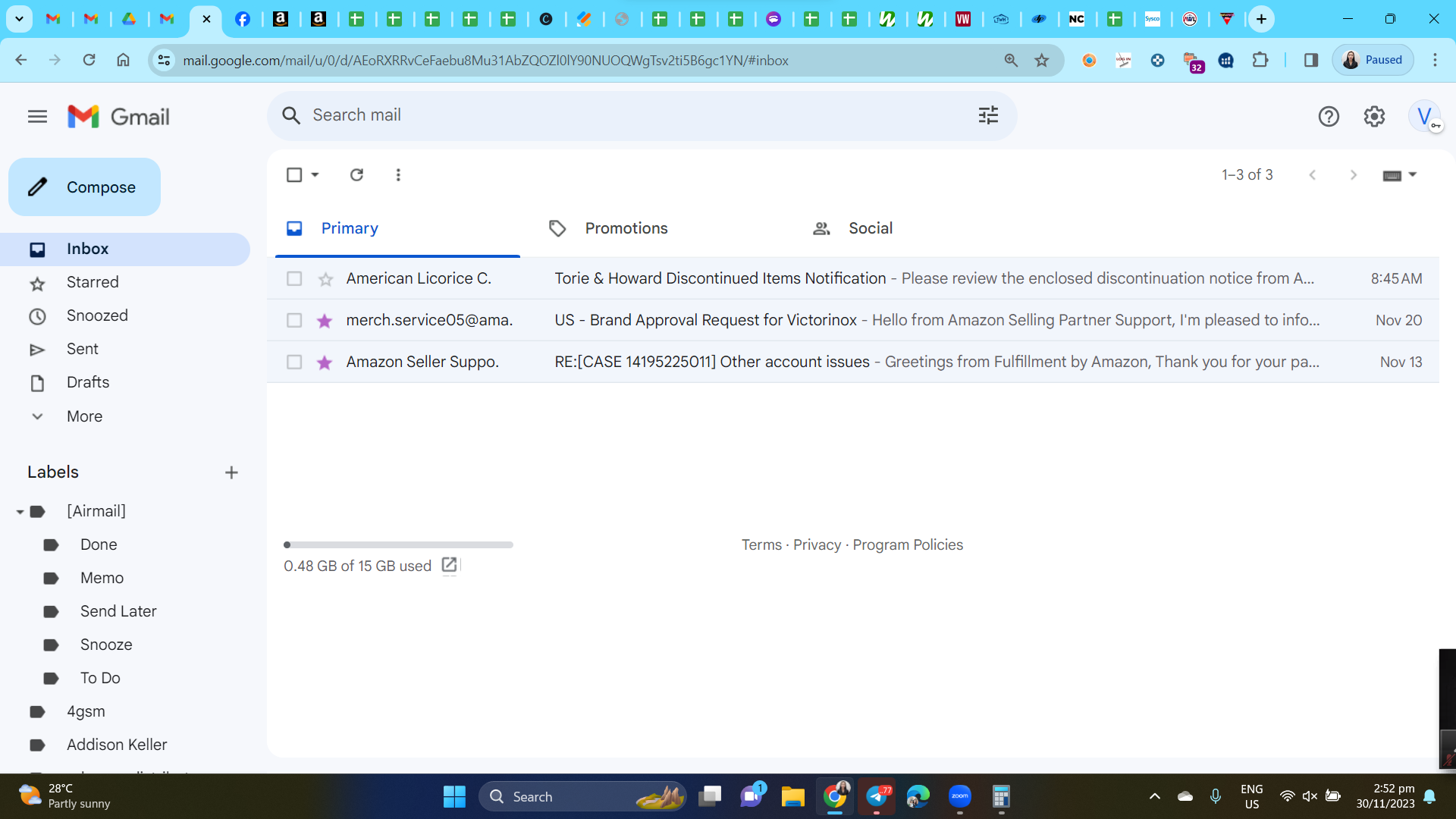Refresh the inbox
This screenshot has height=819, width=1456.
click(356, 175)
